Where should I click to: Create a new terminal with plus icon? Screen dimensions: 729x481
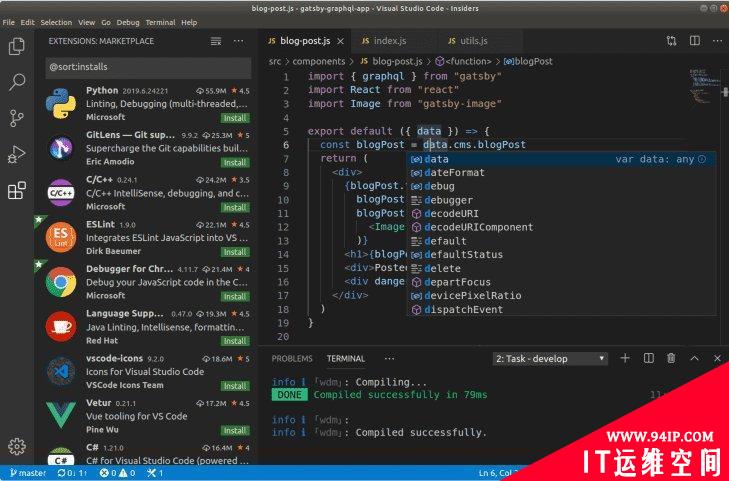click(x=625, y=358)
